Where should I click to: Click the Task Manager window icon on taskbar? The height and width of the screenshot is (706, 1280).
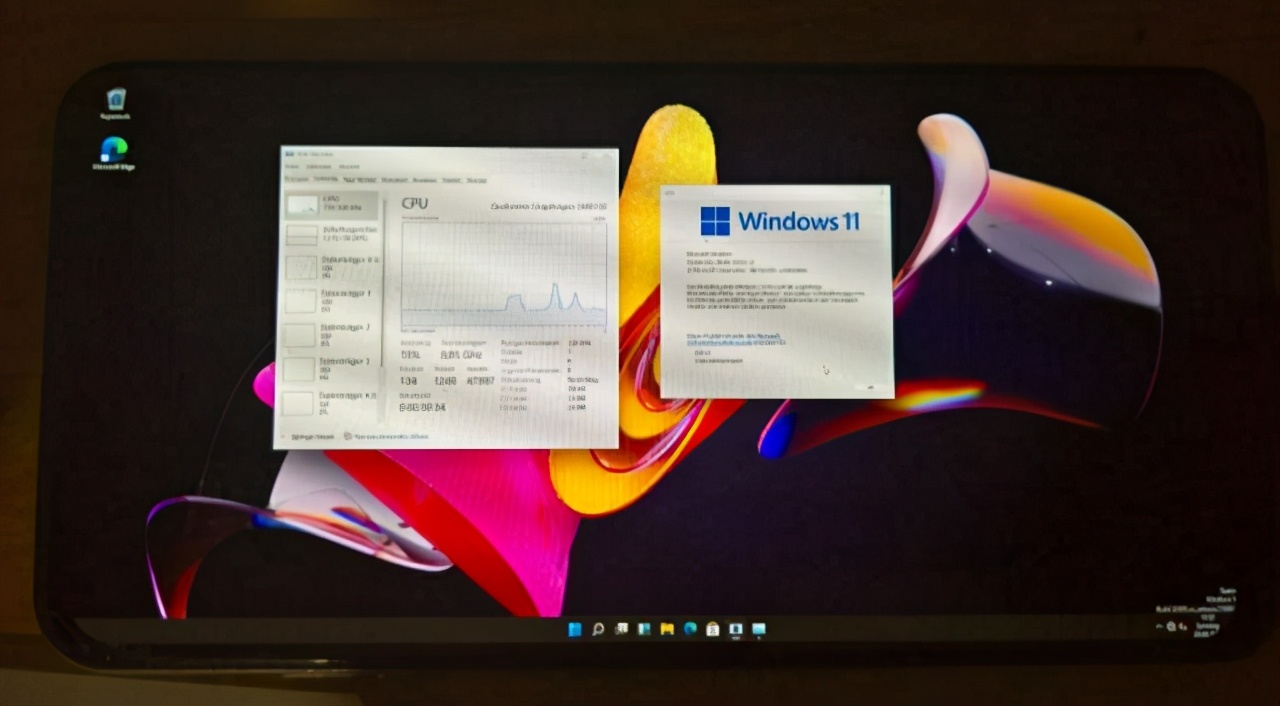coord(736,629)
